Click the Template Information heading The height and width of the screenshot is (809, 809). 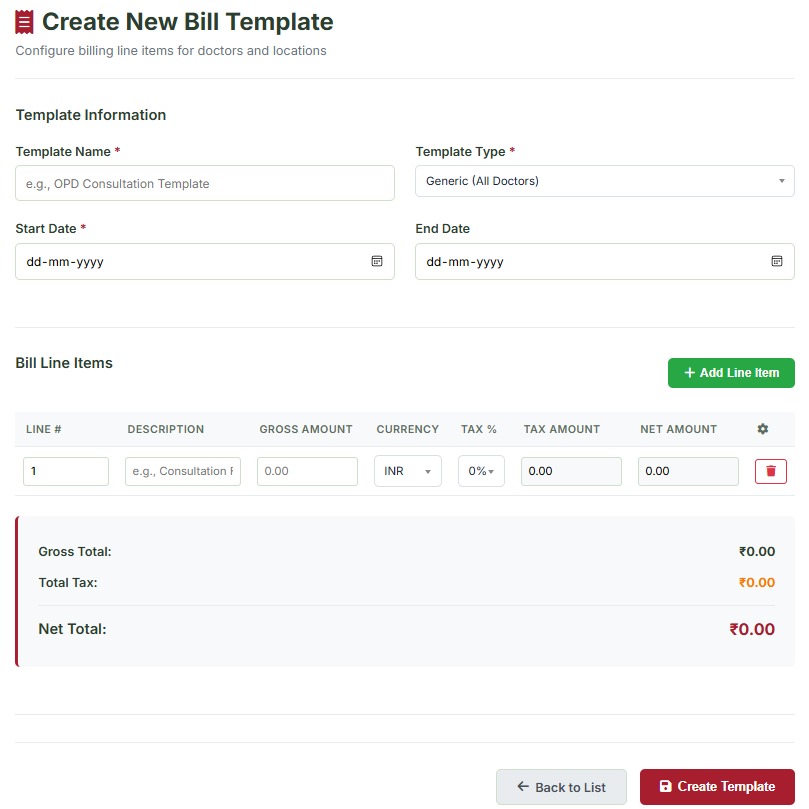(91, 115)
